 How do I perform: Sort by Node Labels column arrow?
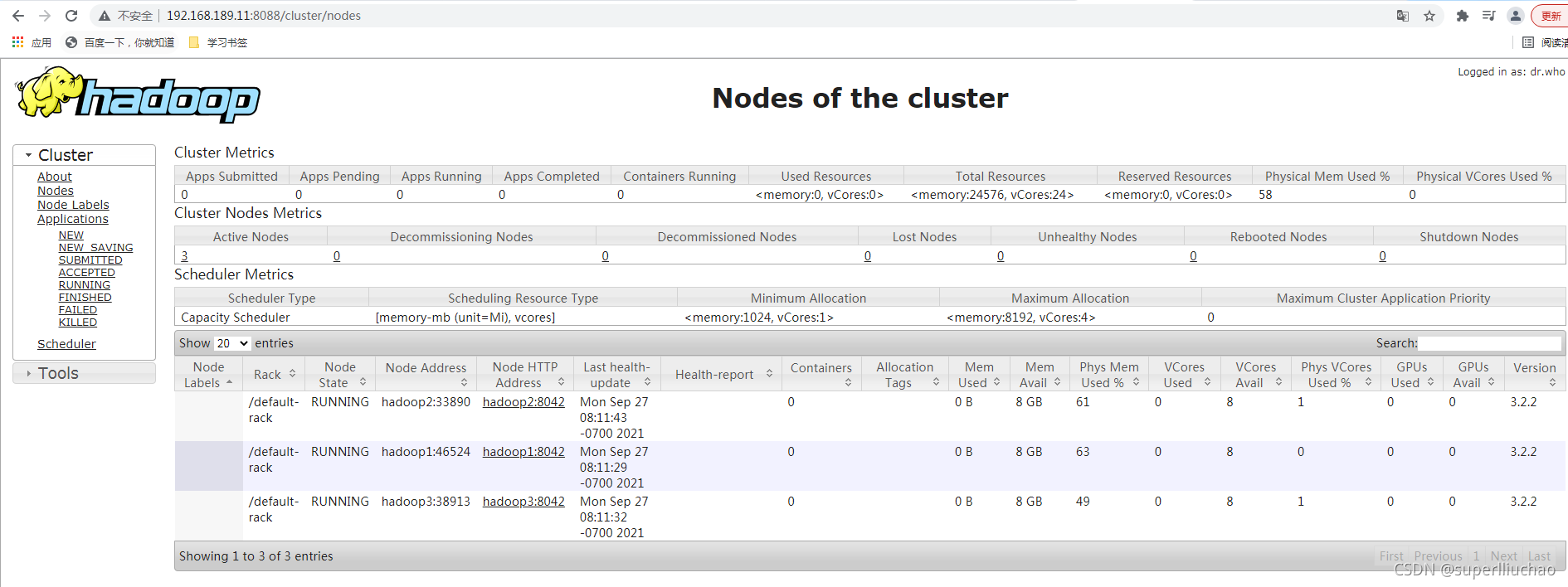coord(229,382)
